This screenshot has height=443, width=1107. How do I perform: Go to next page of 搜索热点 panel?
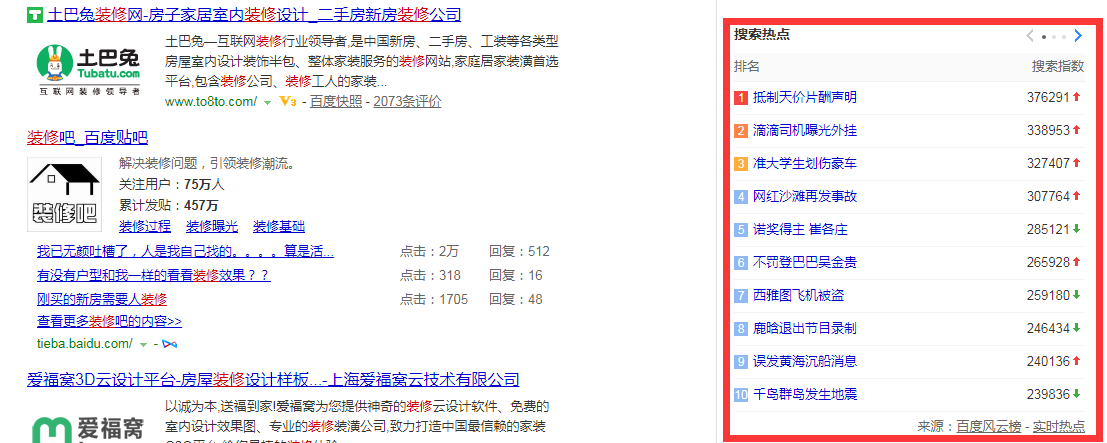tap(1077, 35)
